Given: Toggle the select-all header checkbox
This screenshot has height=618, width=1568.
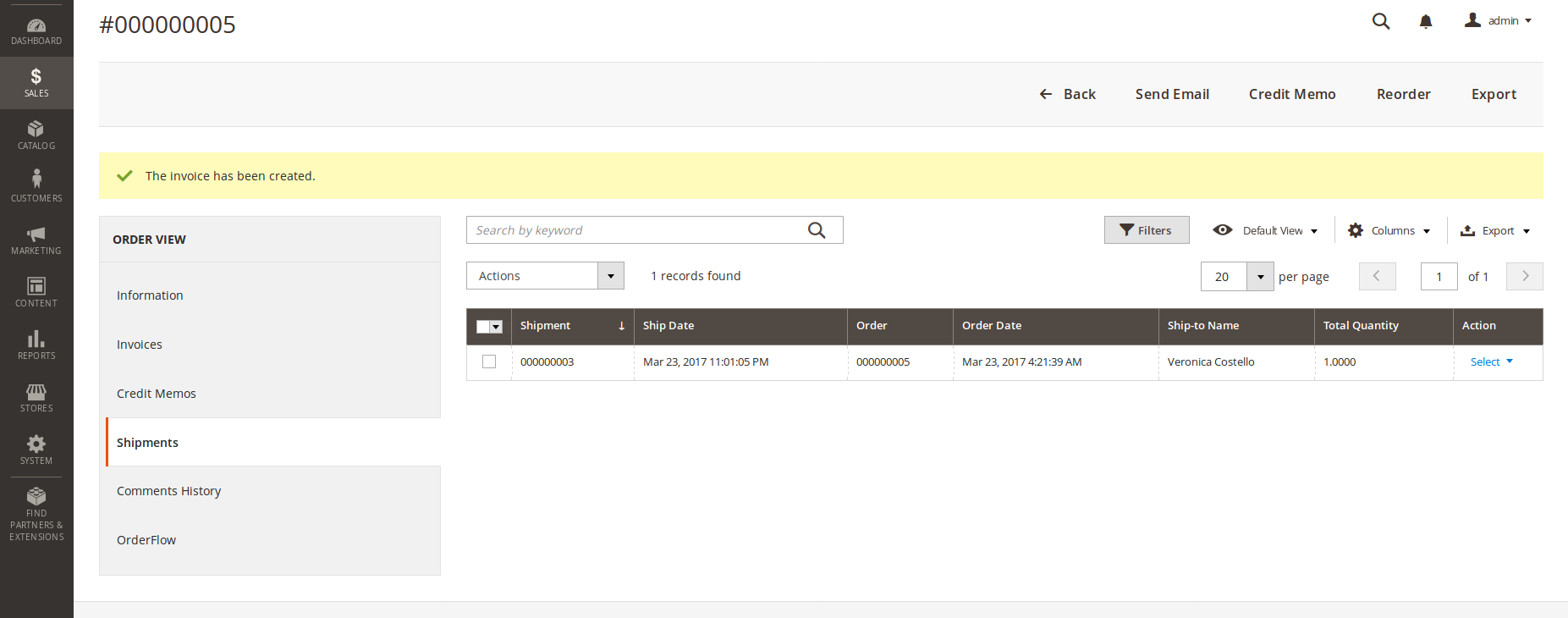Looking at the screenshot, I should 483,327.
